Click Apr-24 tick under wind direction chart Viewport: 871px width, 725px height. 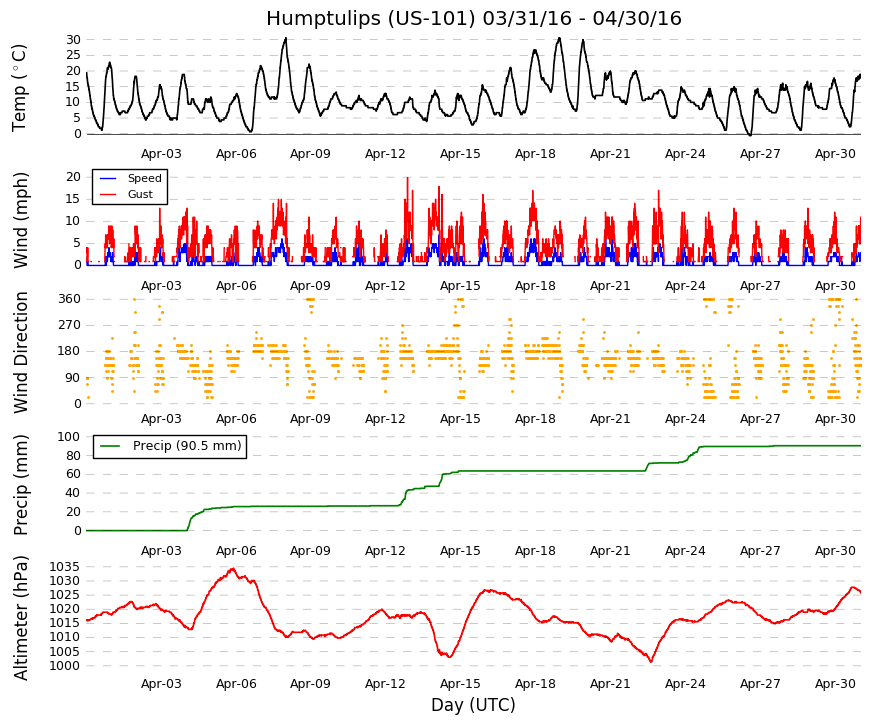(685, 419)
